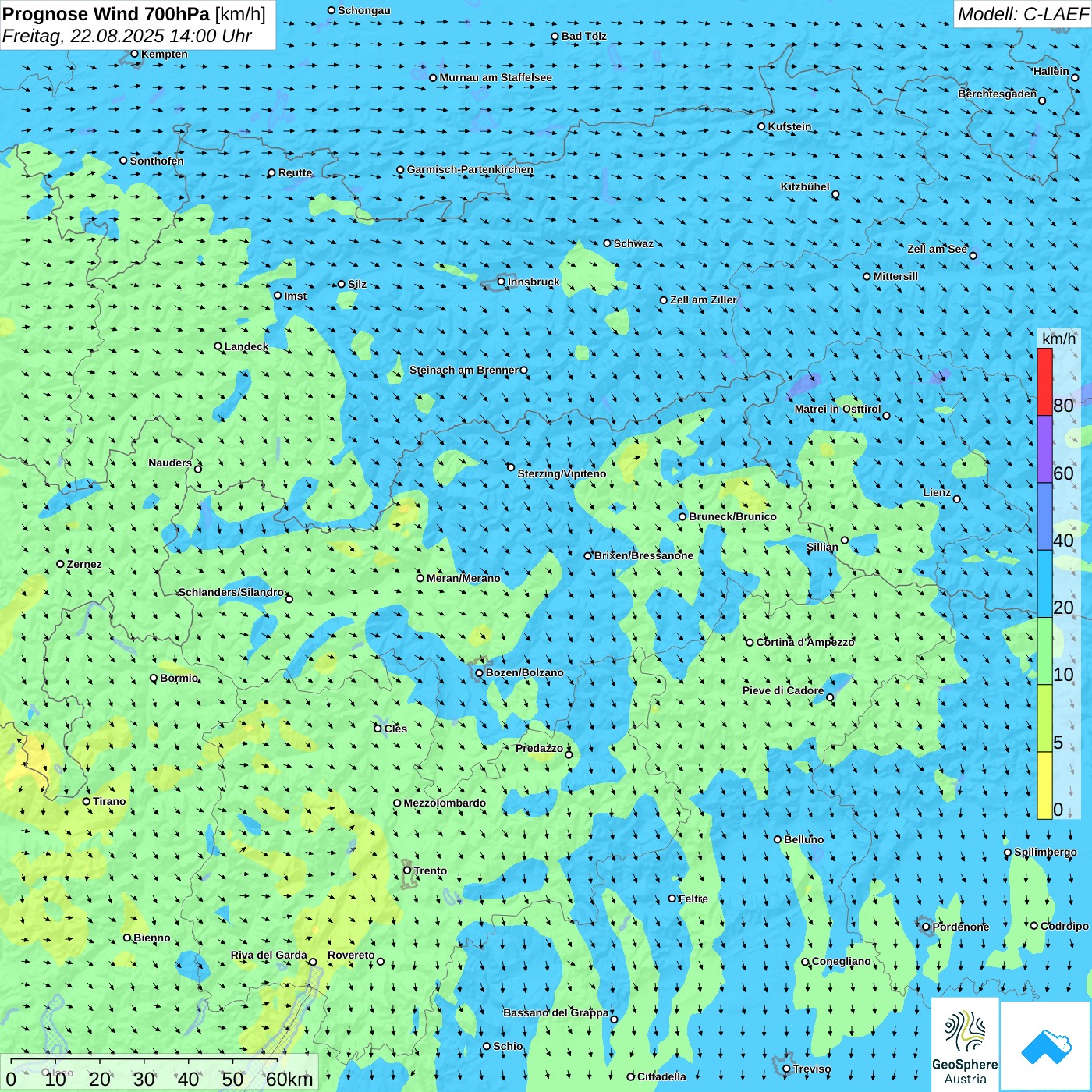Click the blue hand-wave logo icon
Image resolution: width=1092 pixels, height=1092 pixels.
coord(1046,1047)
